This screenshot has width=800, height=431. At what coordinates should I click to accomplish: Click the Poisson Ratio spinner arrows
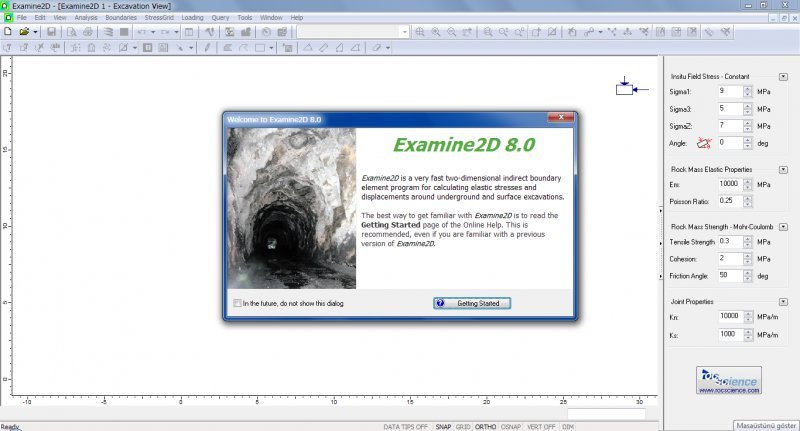tap(747, 201)
